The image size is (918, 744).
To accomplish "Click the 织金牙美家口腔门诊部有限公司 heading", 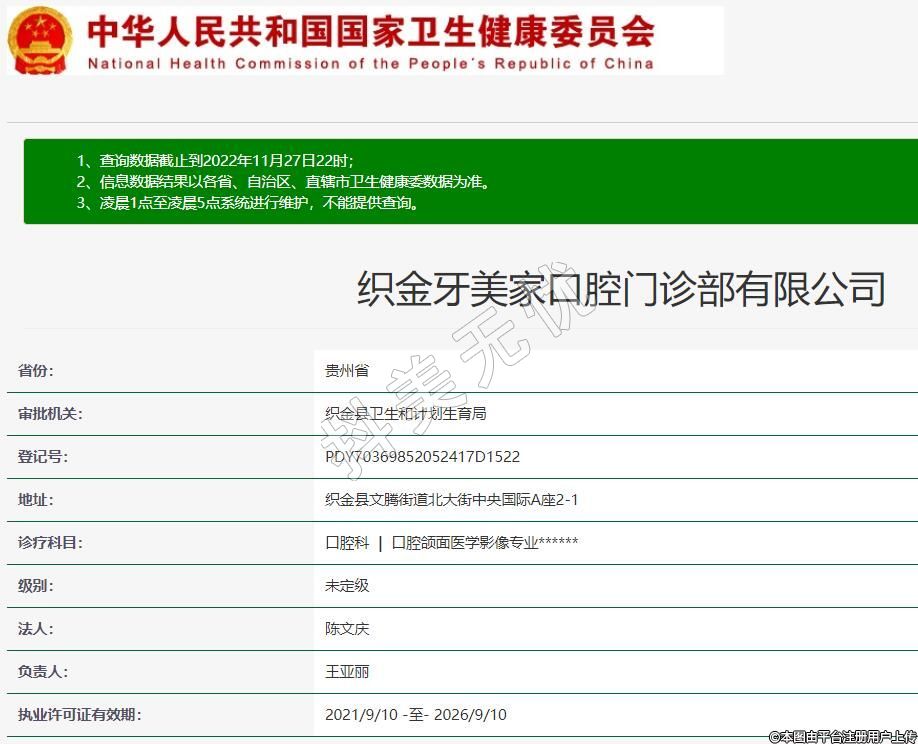I will coord(621,289).
